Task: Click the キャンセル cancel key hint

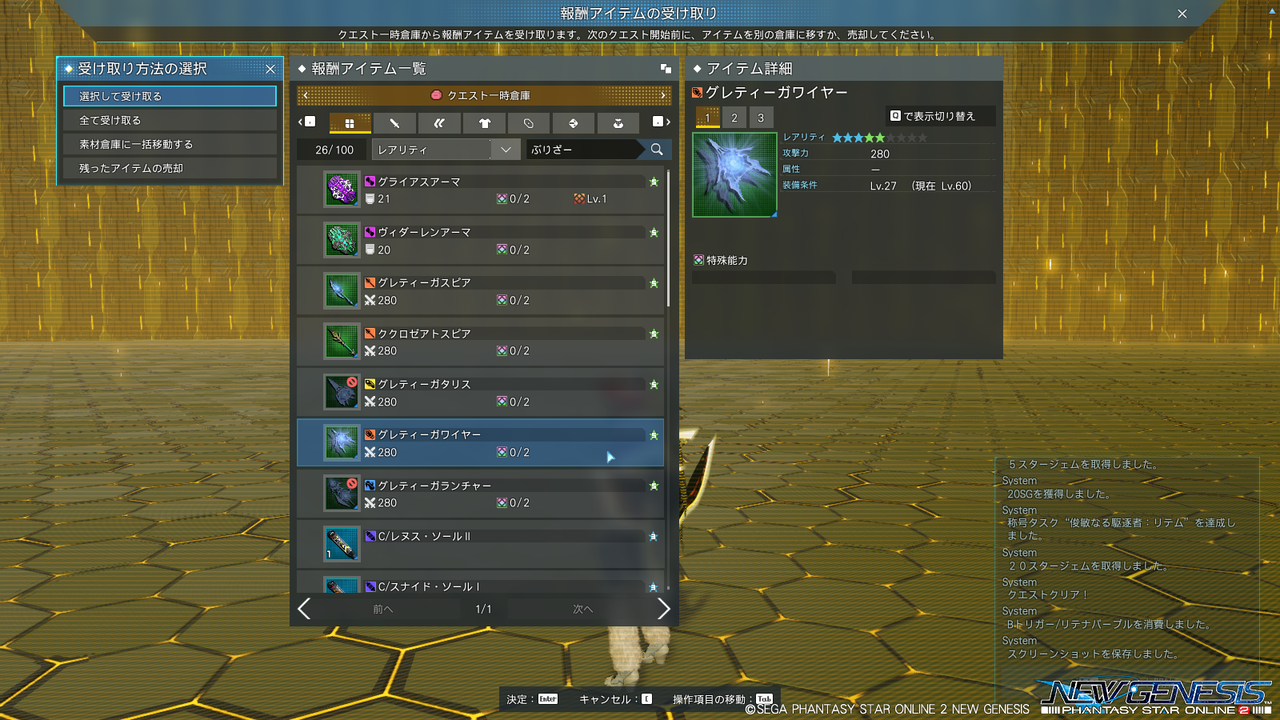Action: coord(616,698)
